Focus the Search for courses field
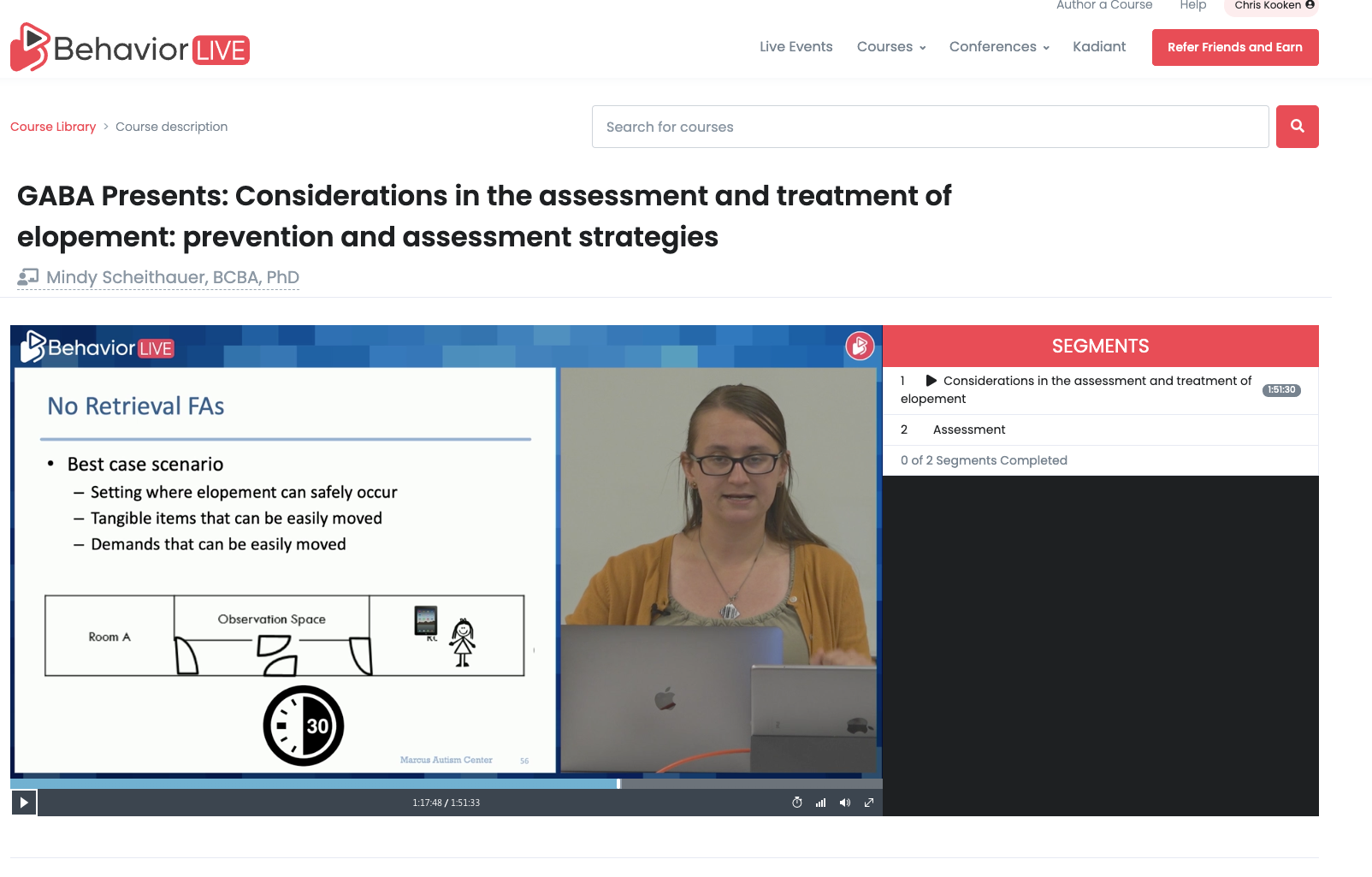This screenshot has height=877, width=1372. (x=930, y=127)
